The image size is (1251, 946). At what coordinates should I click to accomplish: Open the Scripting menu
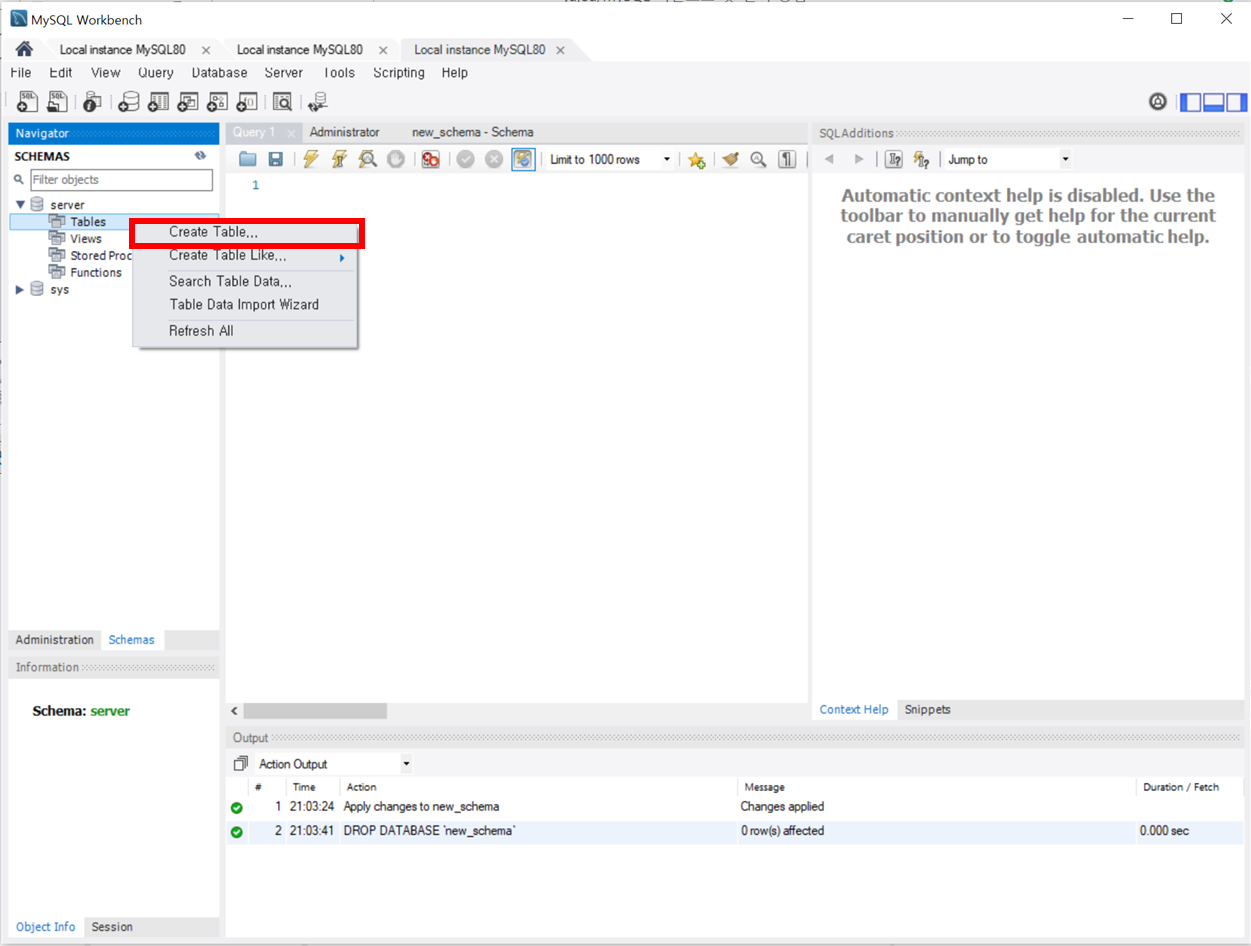click(399, 72)
